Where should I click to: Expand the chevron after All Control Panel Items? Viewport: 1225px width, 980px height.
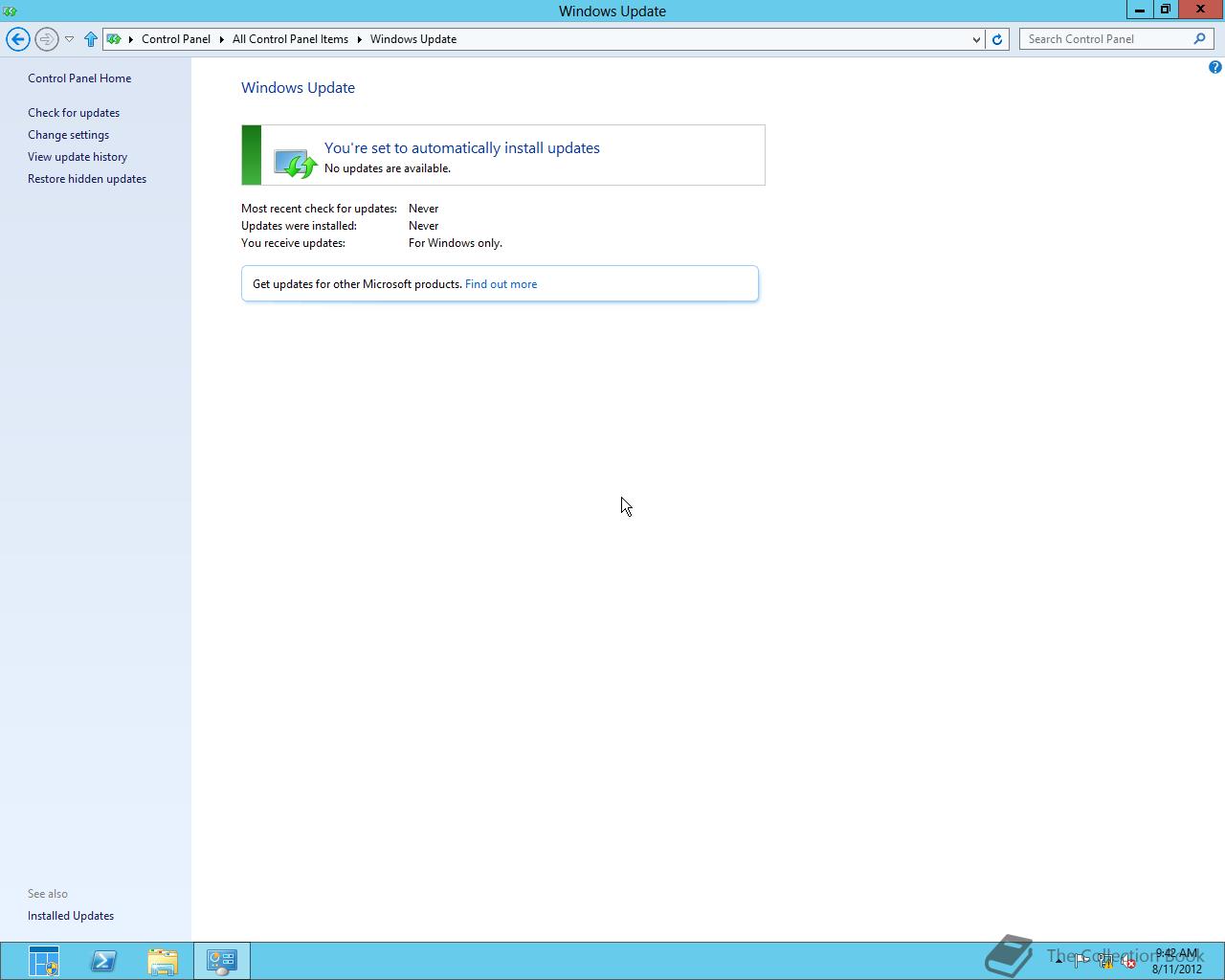(x=360, y=39)
